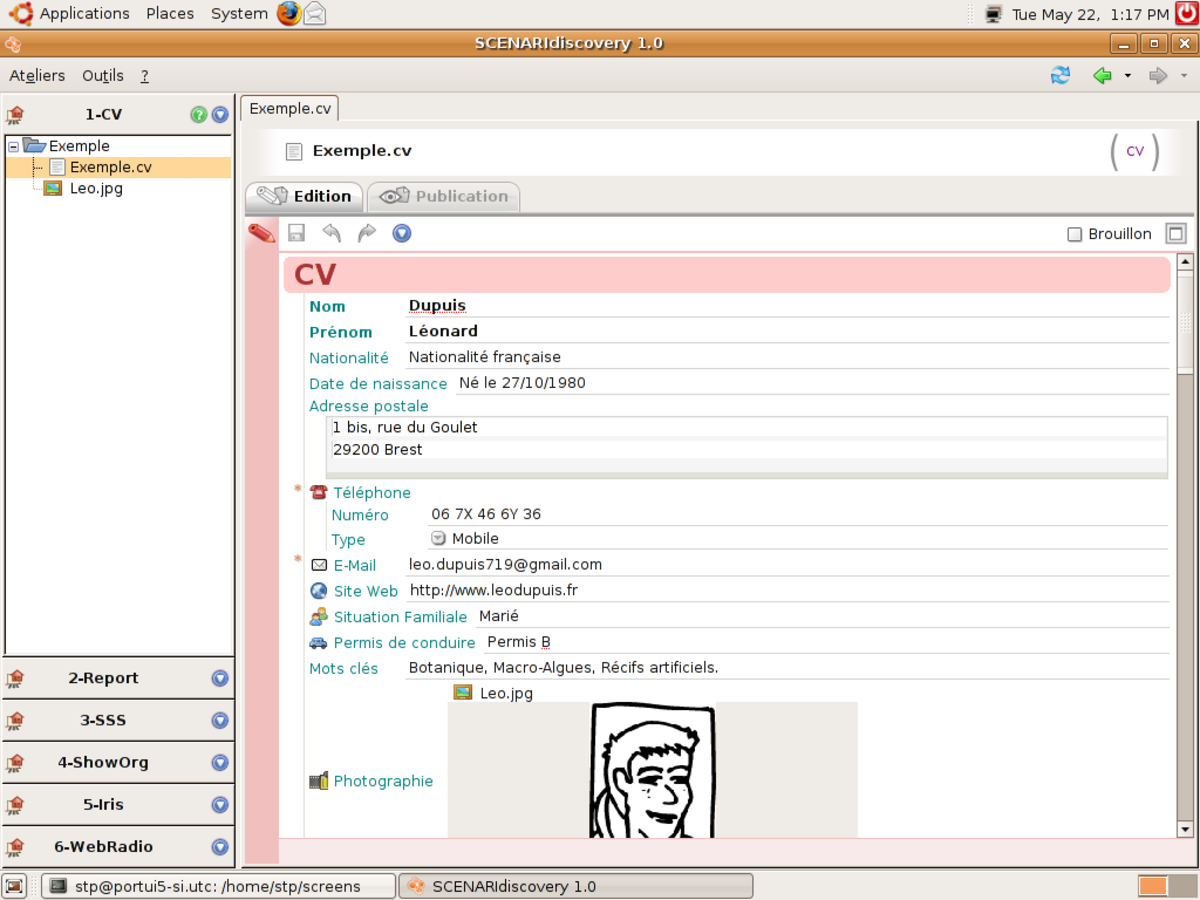The image size is (1200, 900).
Task: Click the vertical scrollbar down arrow
Action: 1185,829
